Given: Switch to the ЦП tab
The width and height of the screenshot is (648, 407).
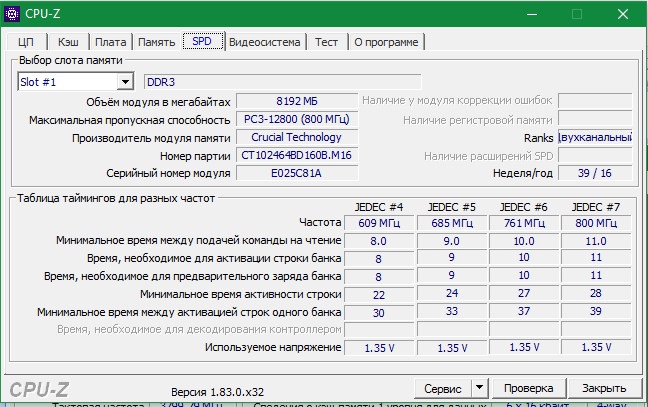Looking at the screenshot, I should coord(26,42).
